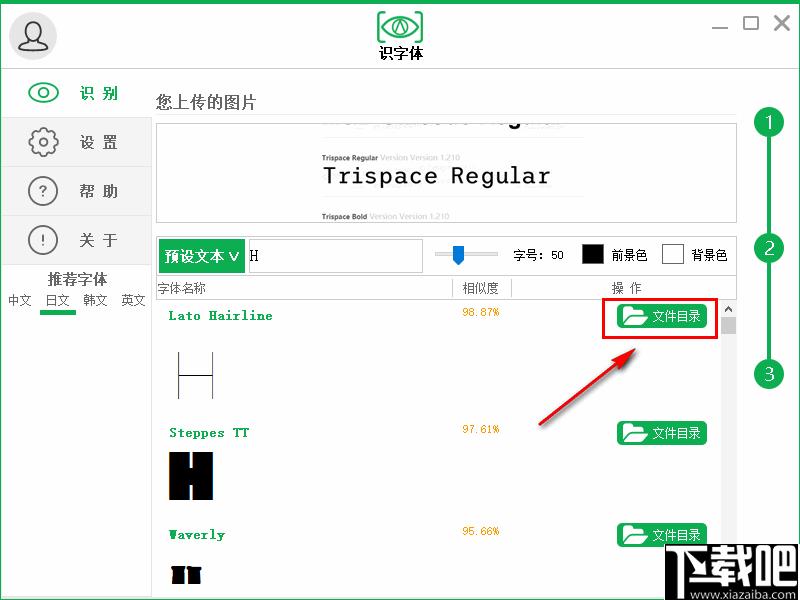
Task: Click step 1 circle indicator
Action: click(x=769, y=124)
